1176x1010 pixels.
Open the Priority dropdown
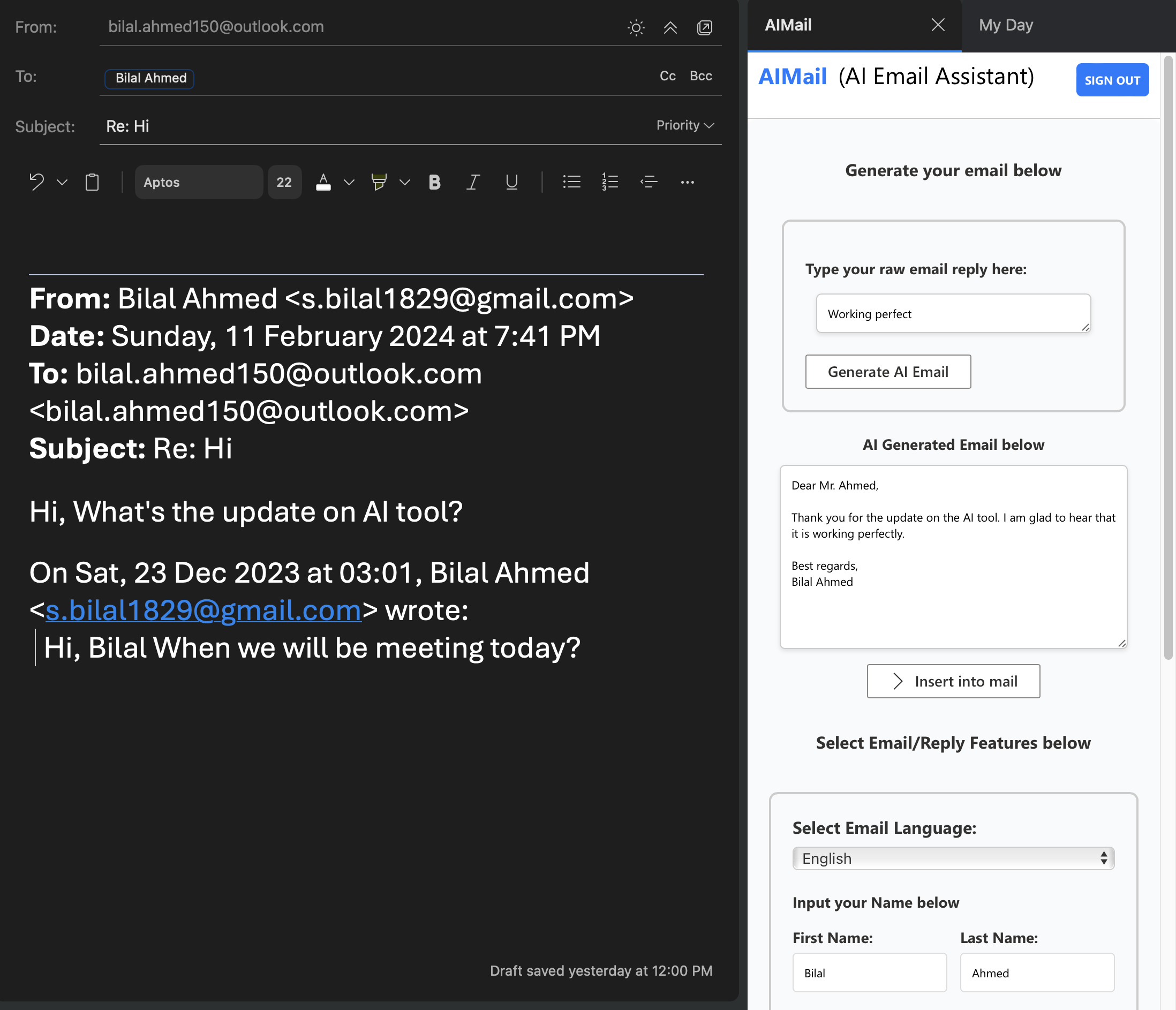(685, 125)
